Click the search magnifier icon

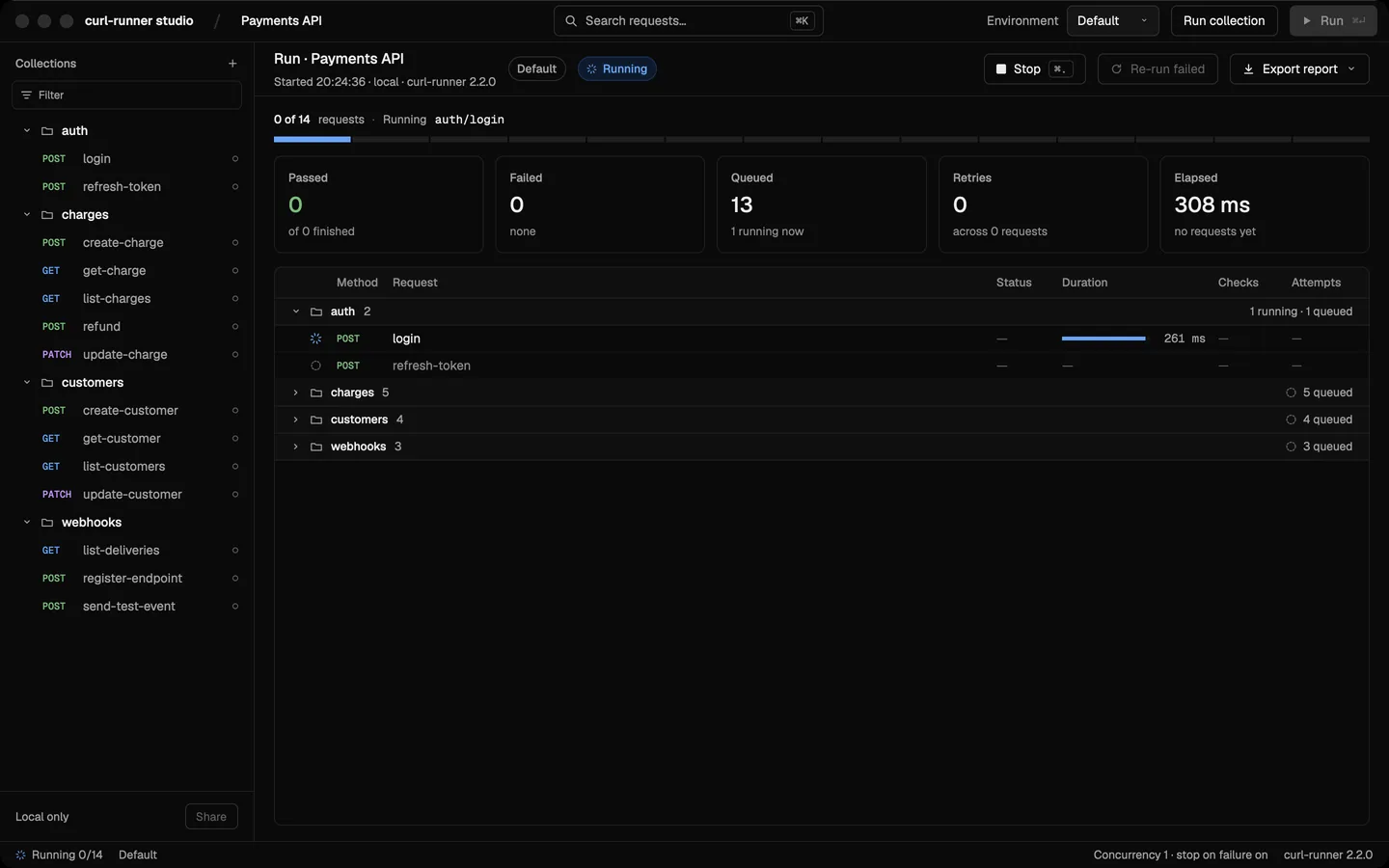point(571,21)
